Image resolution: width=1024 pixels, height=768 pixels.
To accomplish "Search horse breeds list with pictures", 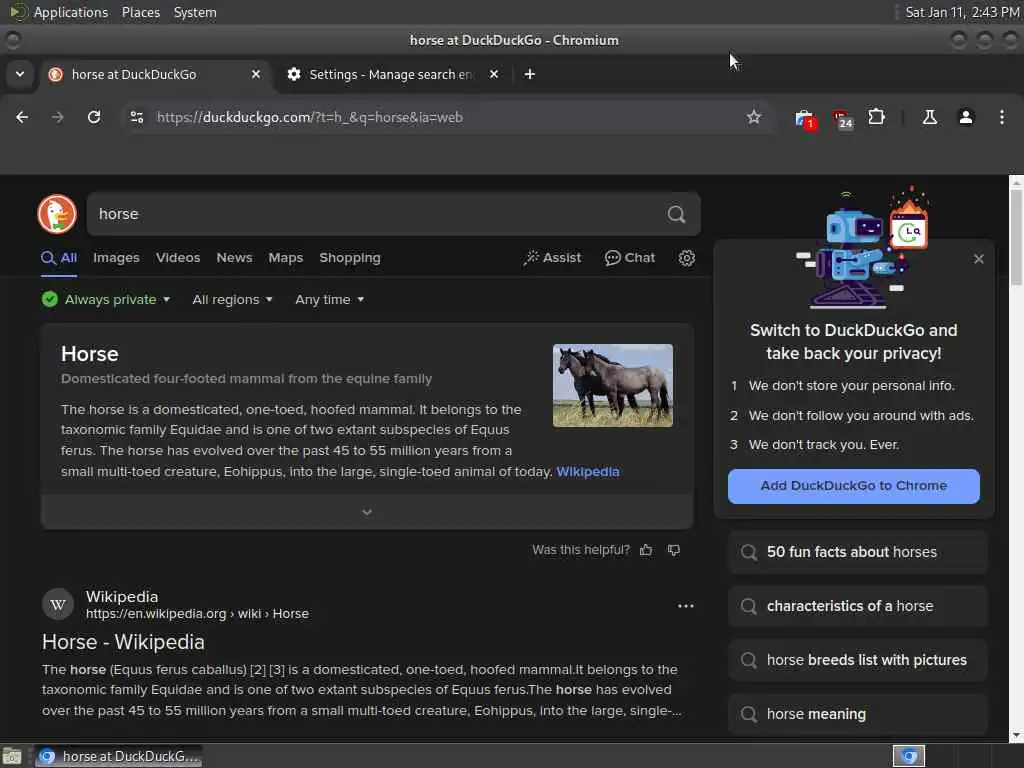I will (x=857, y=660).
